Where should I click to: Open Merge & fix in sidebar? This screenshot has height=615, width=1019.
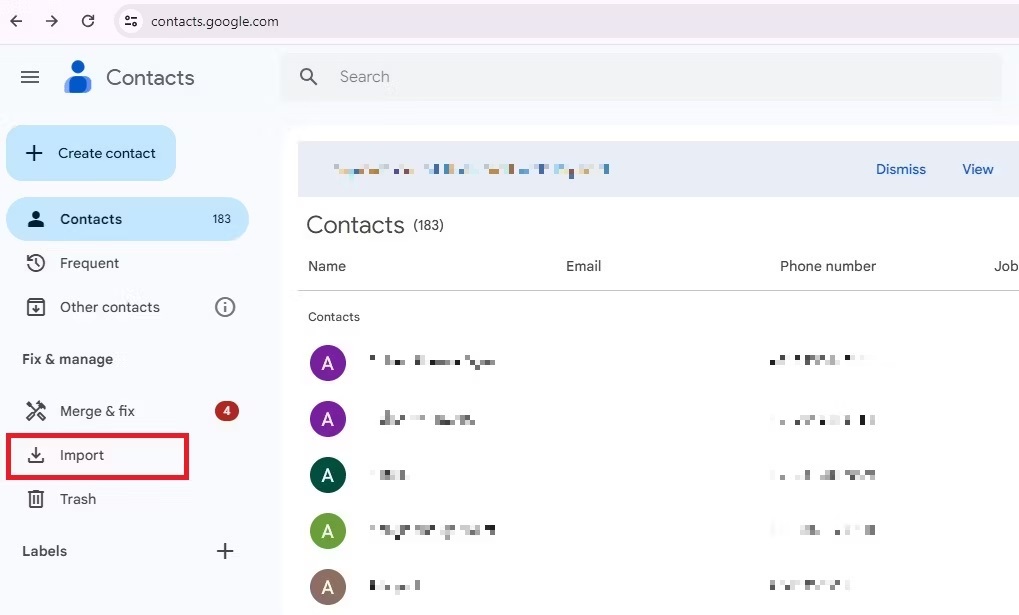pyautogui.click(x=97, y=411)
